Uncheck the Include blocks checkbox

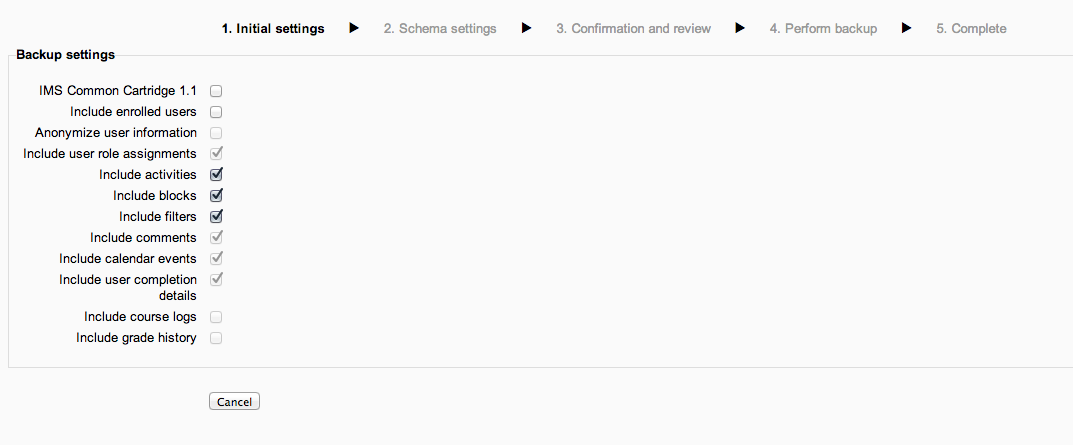(x=216, y=195)
